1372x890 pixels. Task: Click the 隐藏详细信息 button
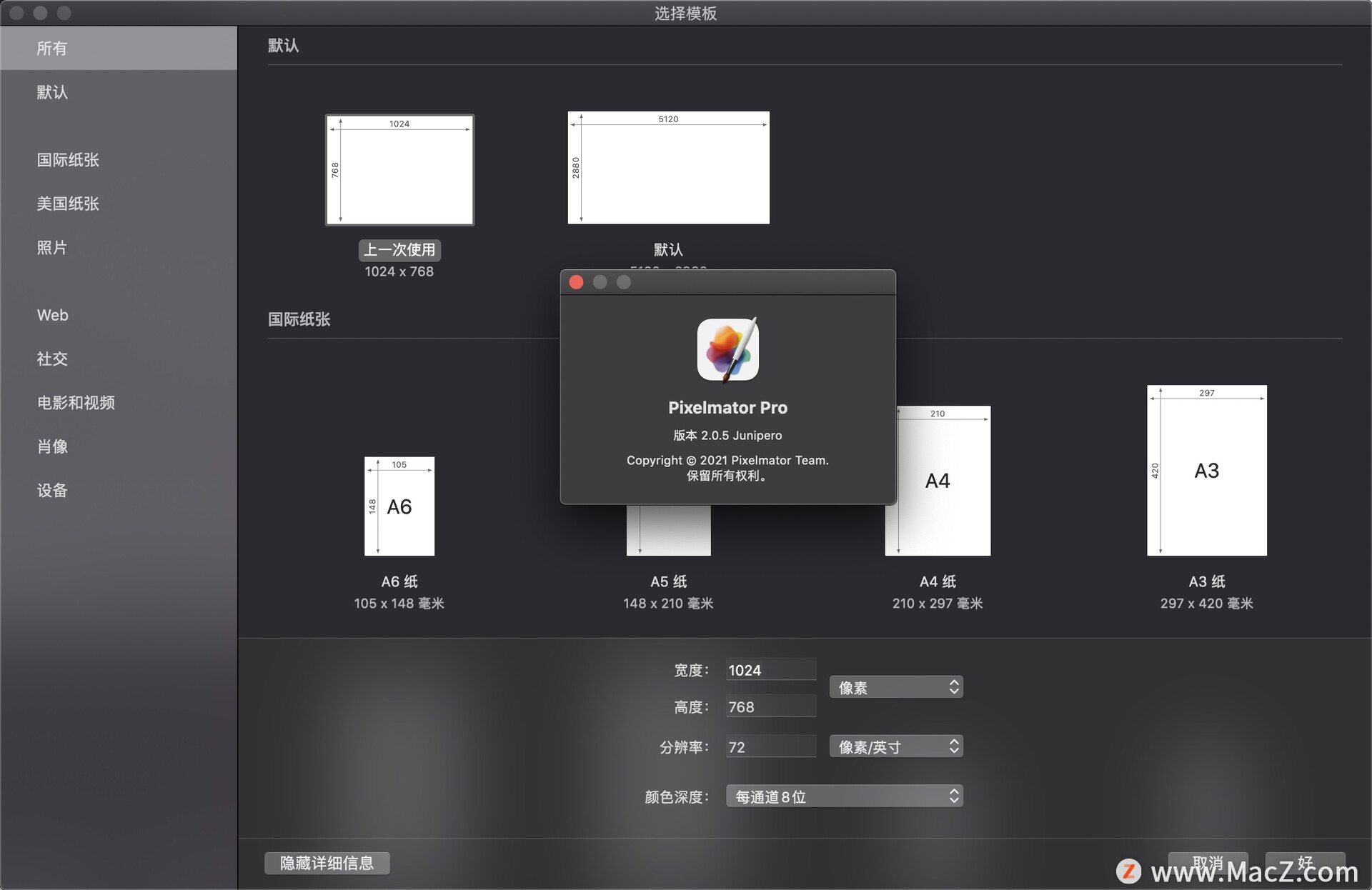tap(327, 863)
